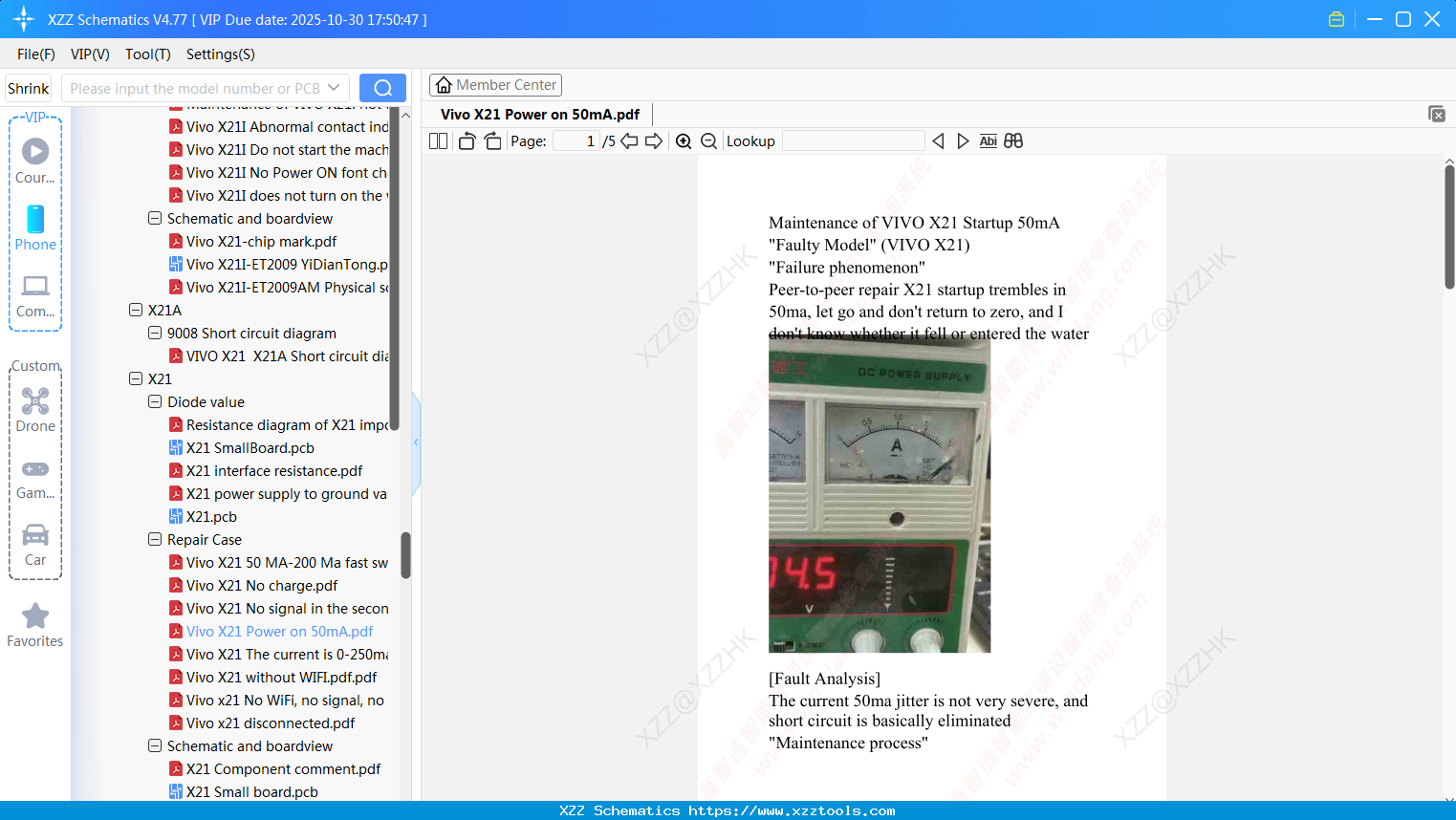
Task: Select the Phone category icon
Action: (35, 227)
